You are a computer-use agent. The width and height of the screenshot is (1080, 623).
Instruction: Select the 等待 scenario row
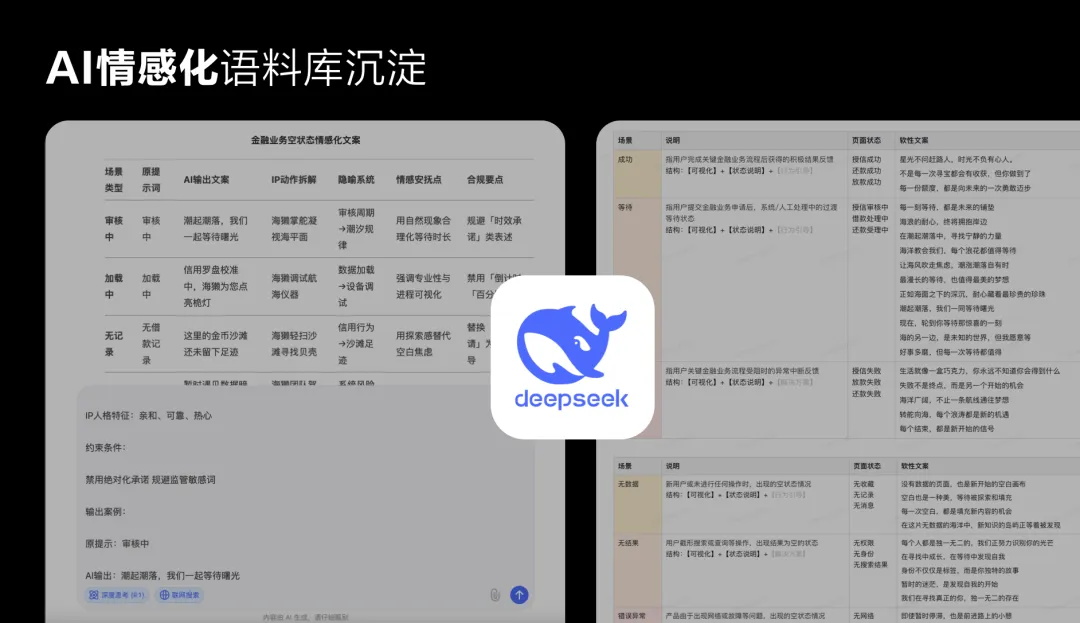pos(625,208)
